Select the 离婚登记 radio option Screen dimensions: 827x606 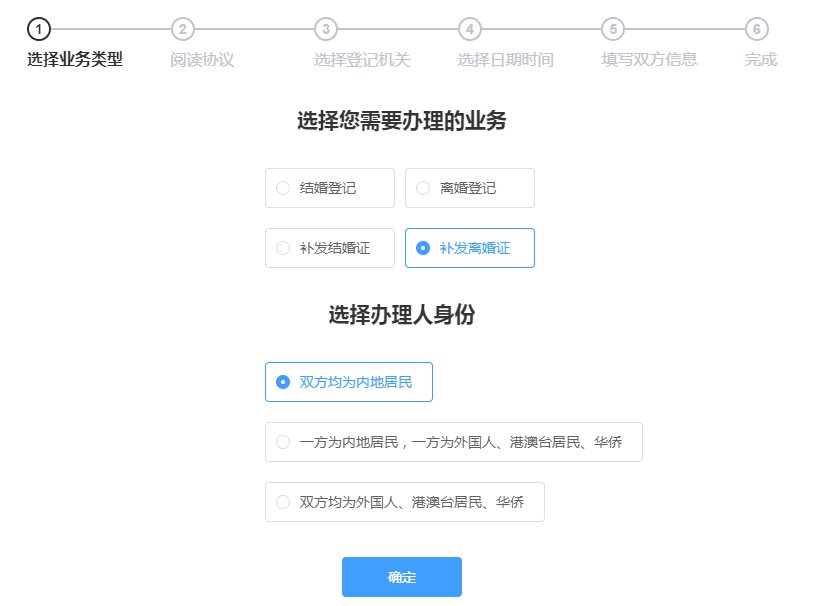[x=469, y=188]
